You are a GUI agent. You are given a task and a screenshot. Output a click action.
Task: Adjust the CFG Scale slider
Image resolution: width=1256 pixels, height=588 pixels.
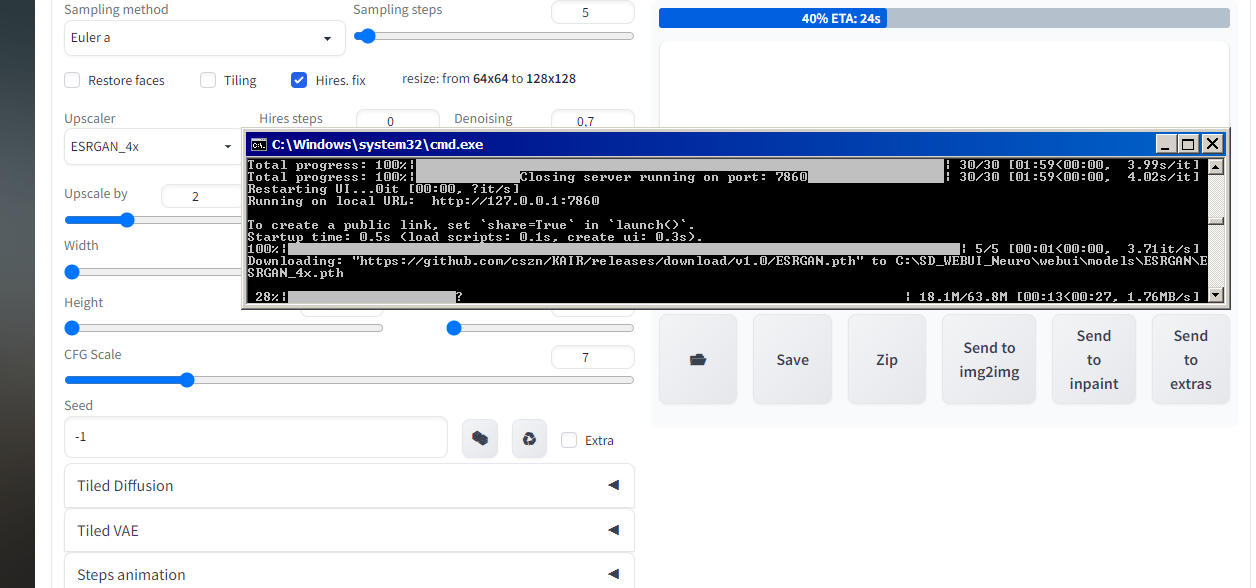click(x=349, y=380)
